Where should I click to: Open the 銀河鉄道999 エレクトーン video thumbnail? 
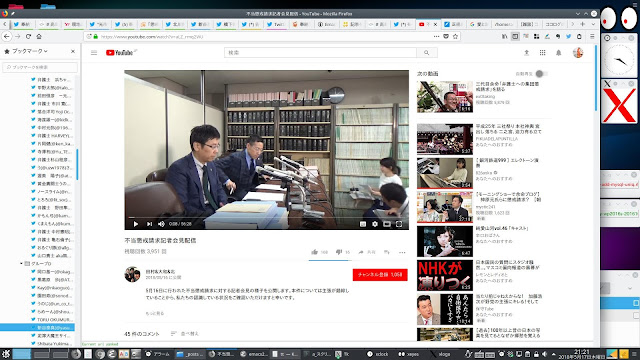445,173
